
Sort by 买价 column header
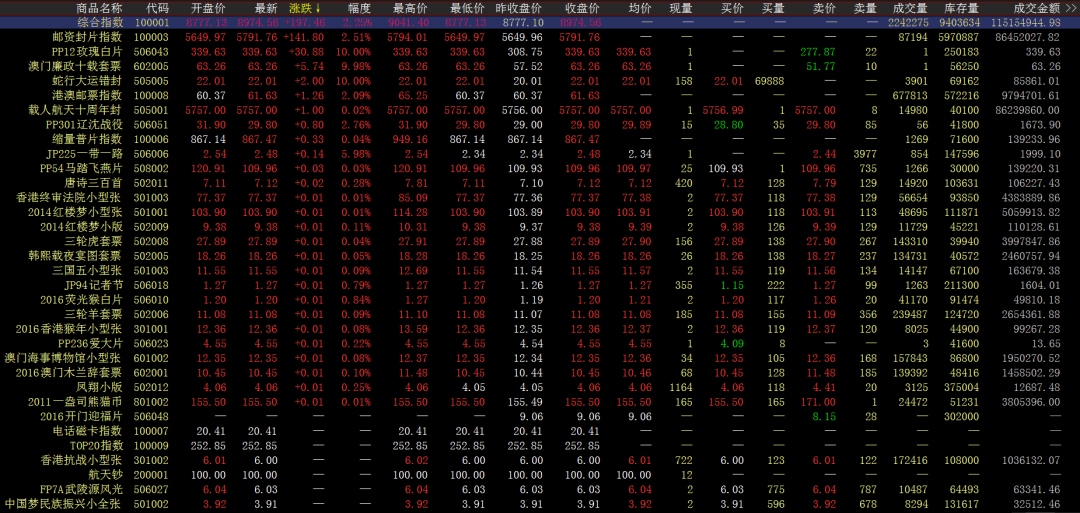tap(732, 8)
